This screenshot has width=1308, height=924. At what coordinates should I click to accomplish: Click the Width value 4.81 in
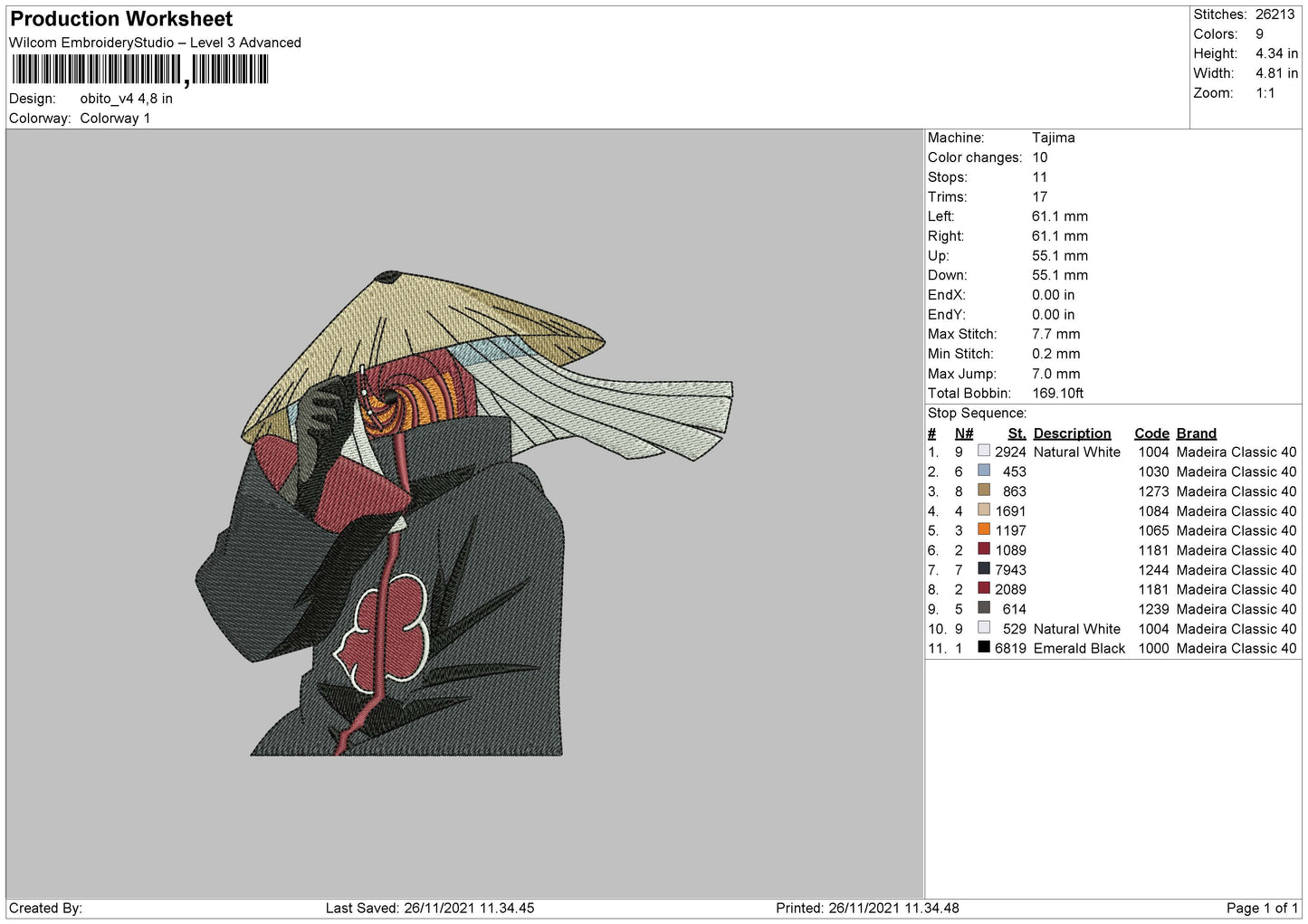coord(1276,73)
